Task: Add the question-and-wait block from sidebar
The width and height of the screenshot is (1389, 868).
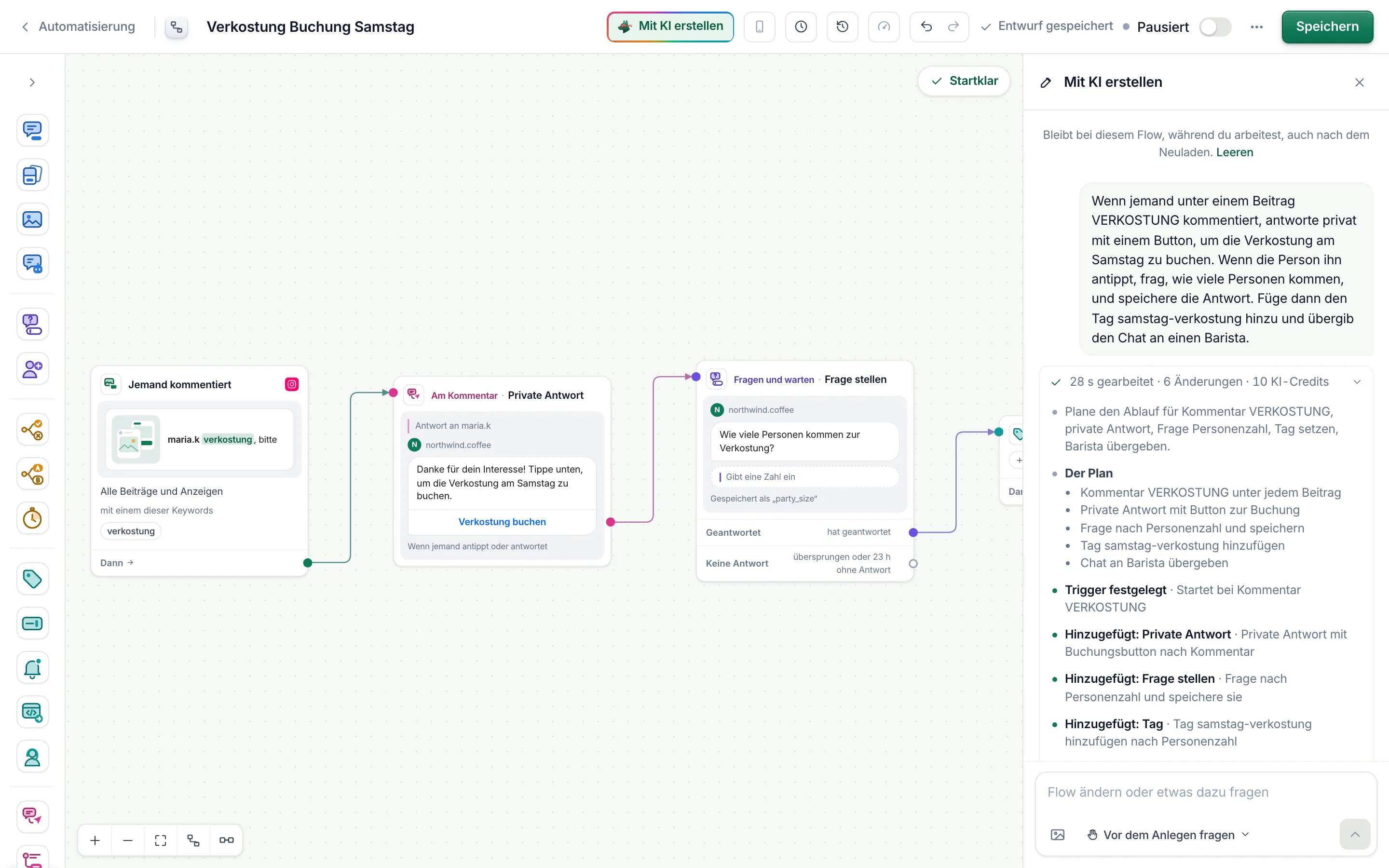Action: click(32, 325)
